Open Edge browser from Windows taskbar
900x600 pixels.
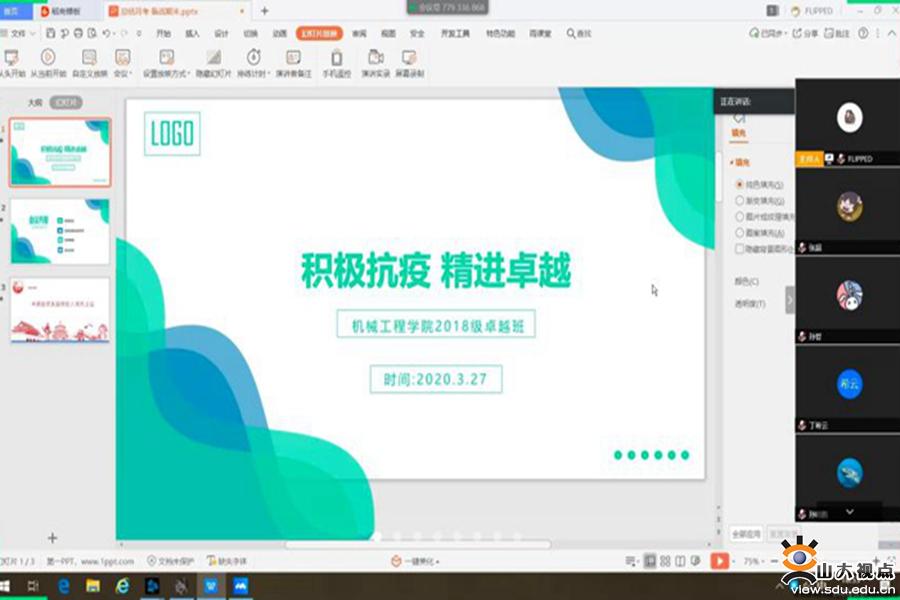point(64,586)
